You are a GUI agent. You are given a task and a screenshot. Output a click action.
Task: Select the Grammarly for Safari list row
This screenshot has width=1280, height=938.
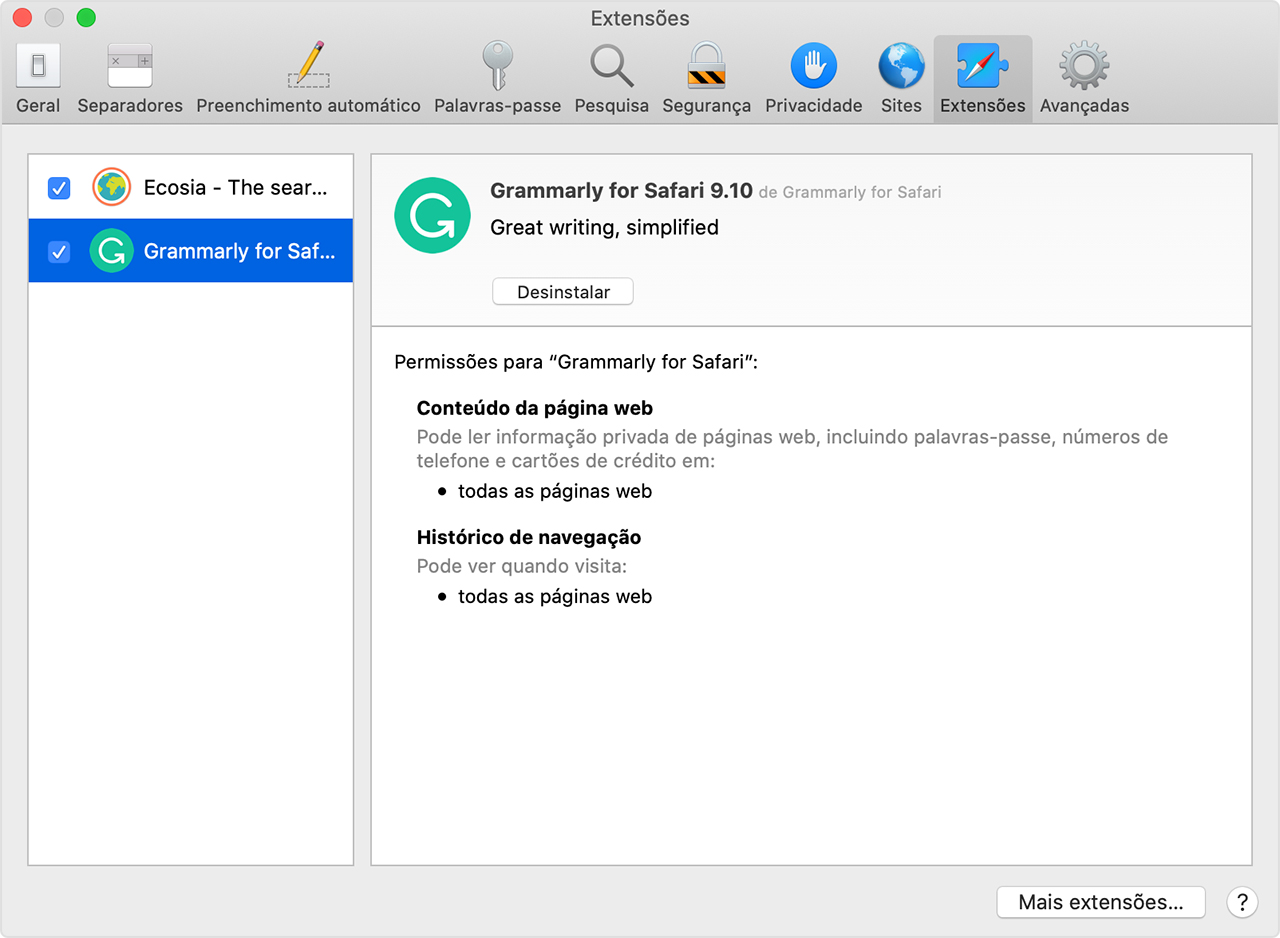[x=191, y=251]
